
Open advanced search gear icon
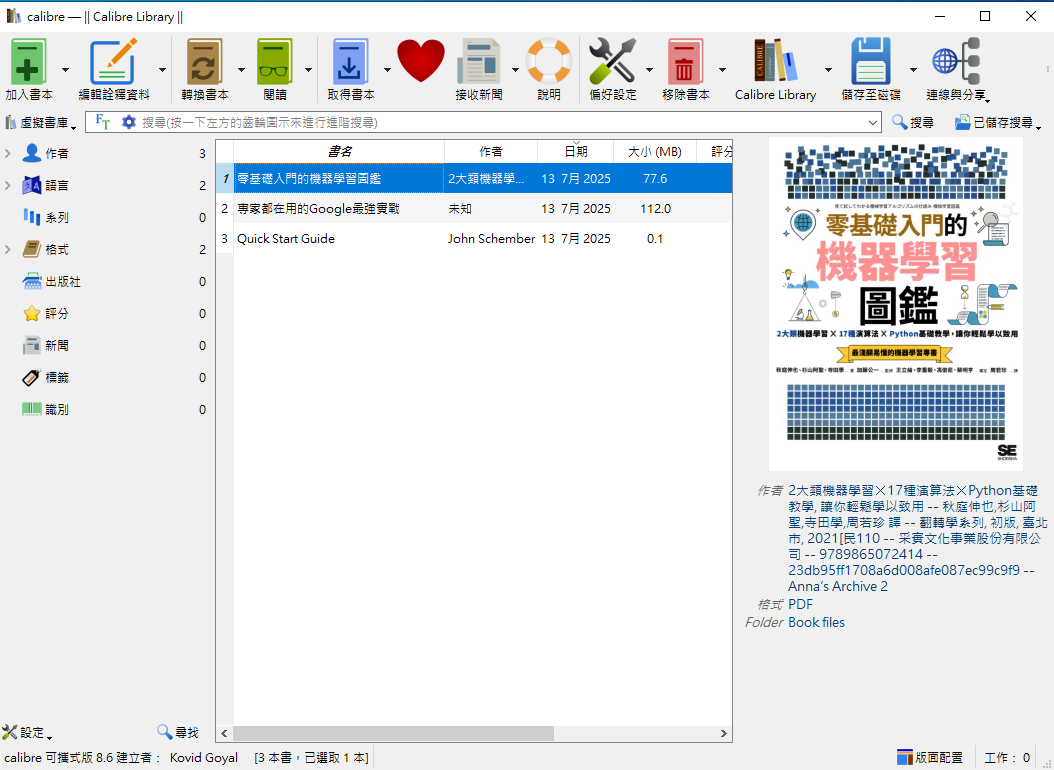point(128,122)
